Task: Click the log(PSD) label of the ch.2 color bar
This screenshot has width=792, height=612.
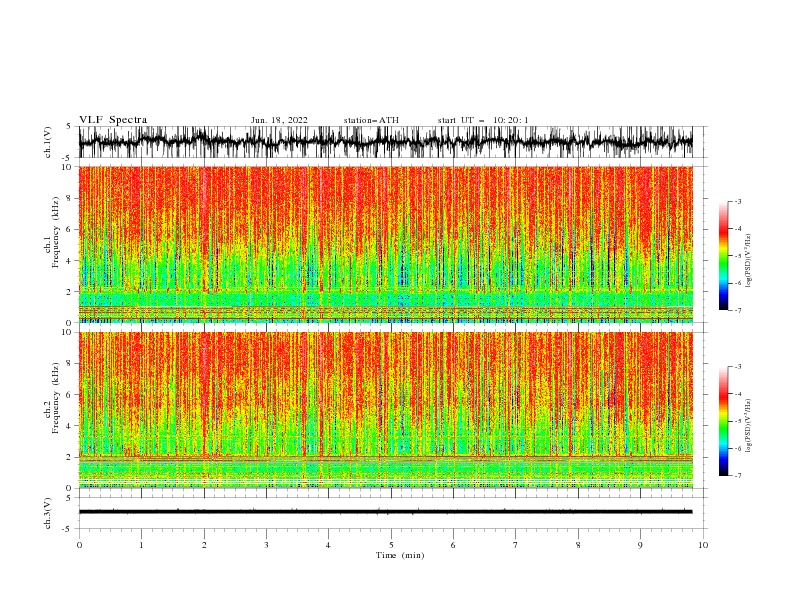Action: pos(749,425)
